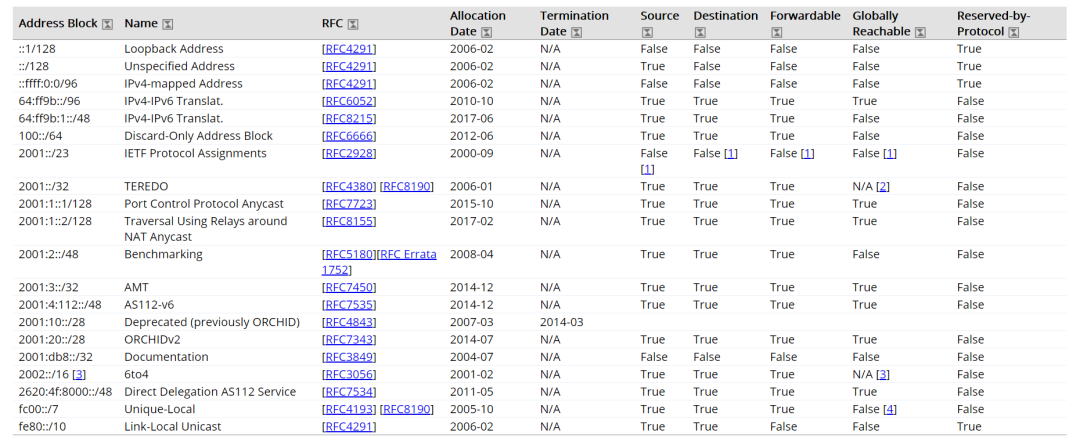This screenshot has height=441, width=1080.
Task: Click the Destination column sort icon
Action: tap(699, 32)
